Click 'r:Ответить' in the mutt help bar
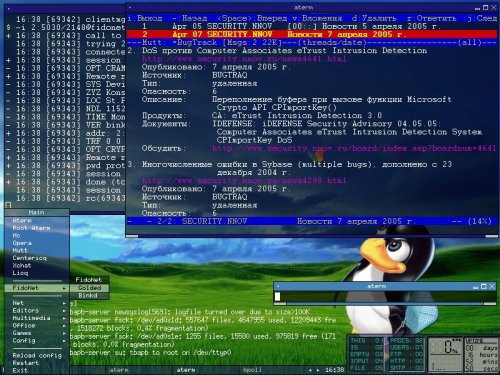This screenshot has width=500, height=375. point(432,18)
